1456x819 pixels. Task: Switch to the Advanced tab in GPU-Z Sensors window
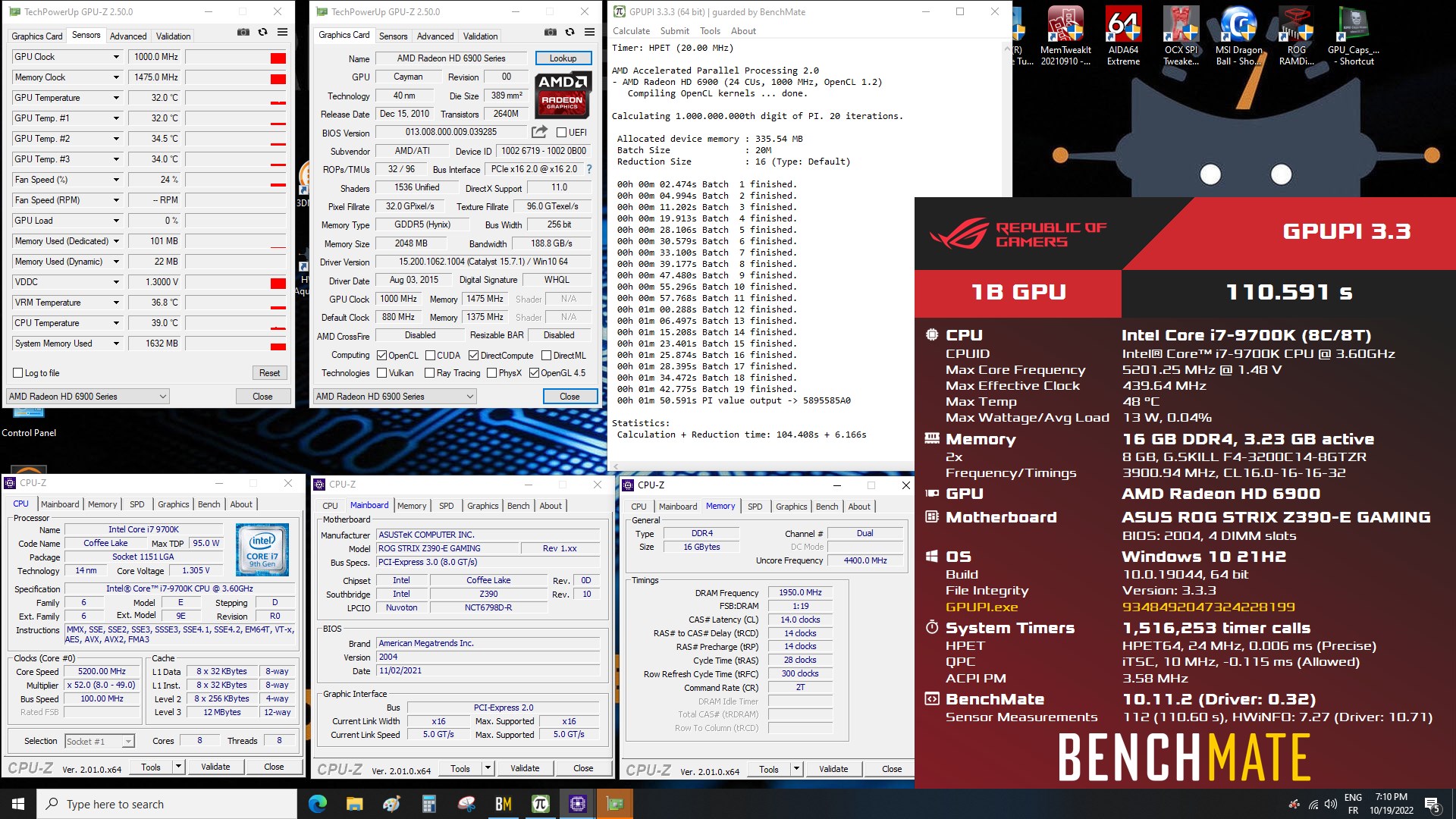(128, 36)
